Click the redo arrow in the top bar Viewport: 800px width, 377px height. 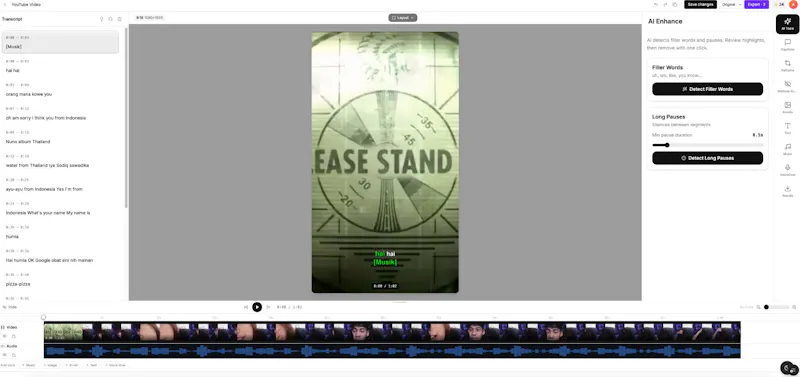(665, 5)
